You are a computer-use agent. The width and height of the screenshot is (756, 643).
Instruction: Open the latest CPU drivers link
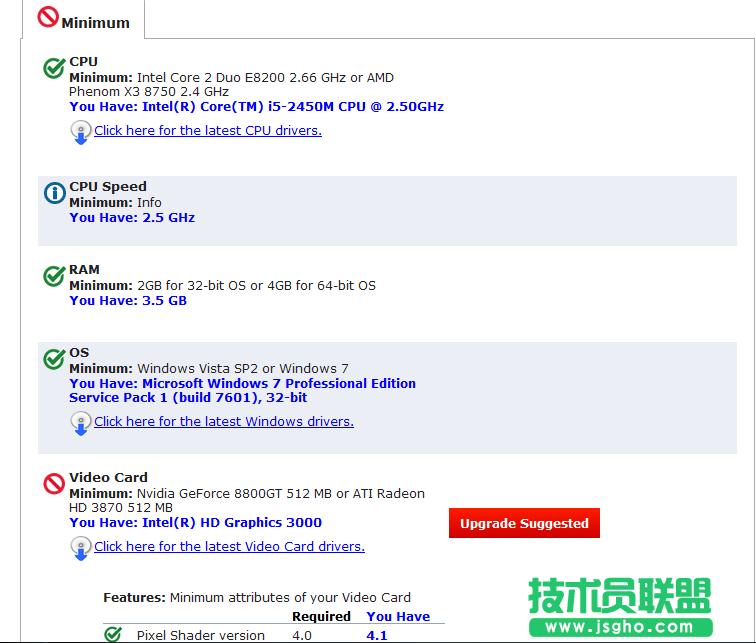pos(208,131)
